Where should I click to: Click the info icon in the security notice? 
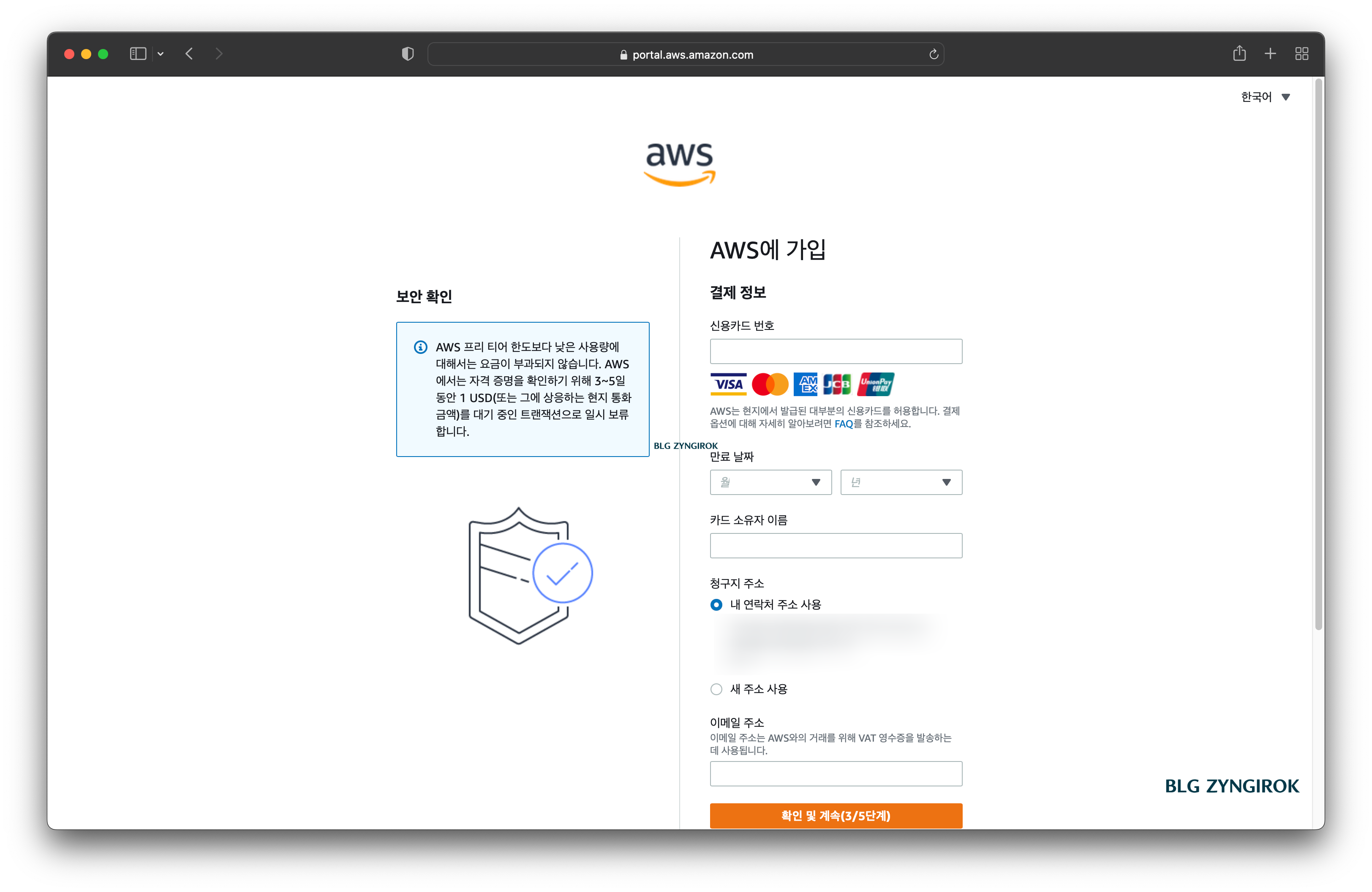pyautogui.click(x=420, y=348)
